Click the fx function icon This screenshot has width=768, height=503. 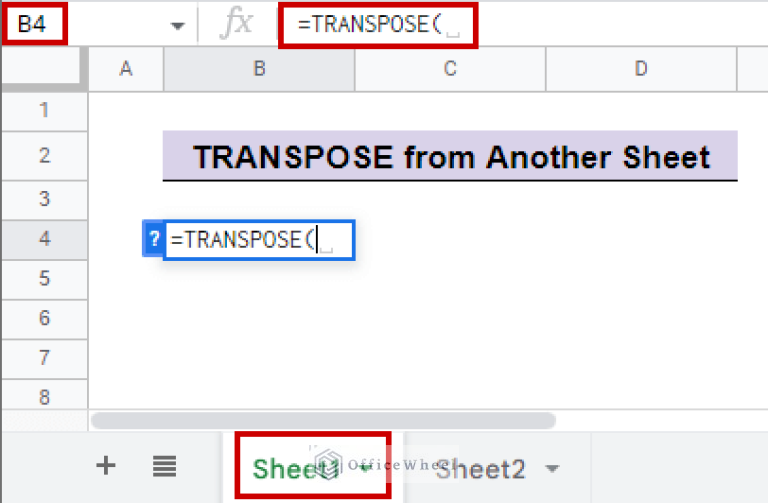[x=237, y=25]
